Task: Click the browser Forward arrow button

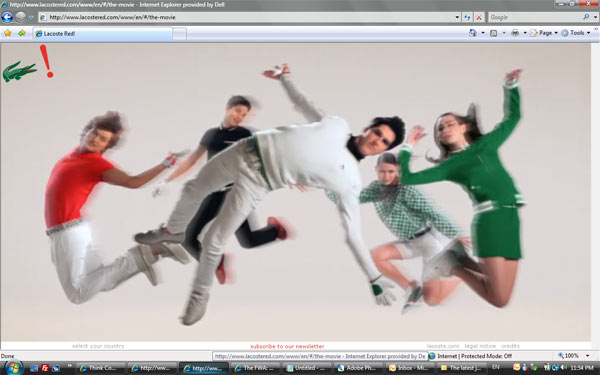Action: click(20, 17)
